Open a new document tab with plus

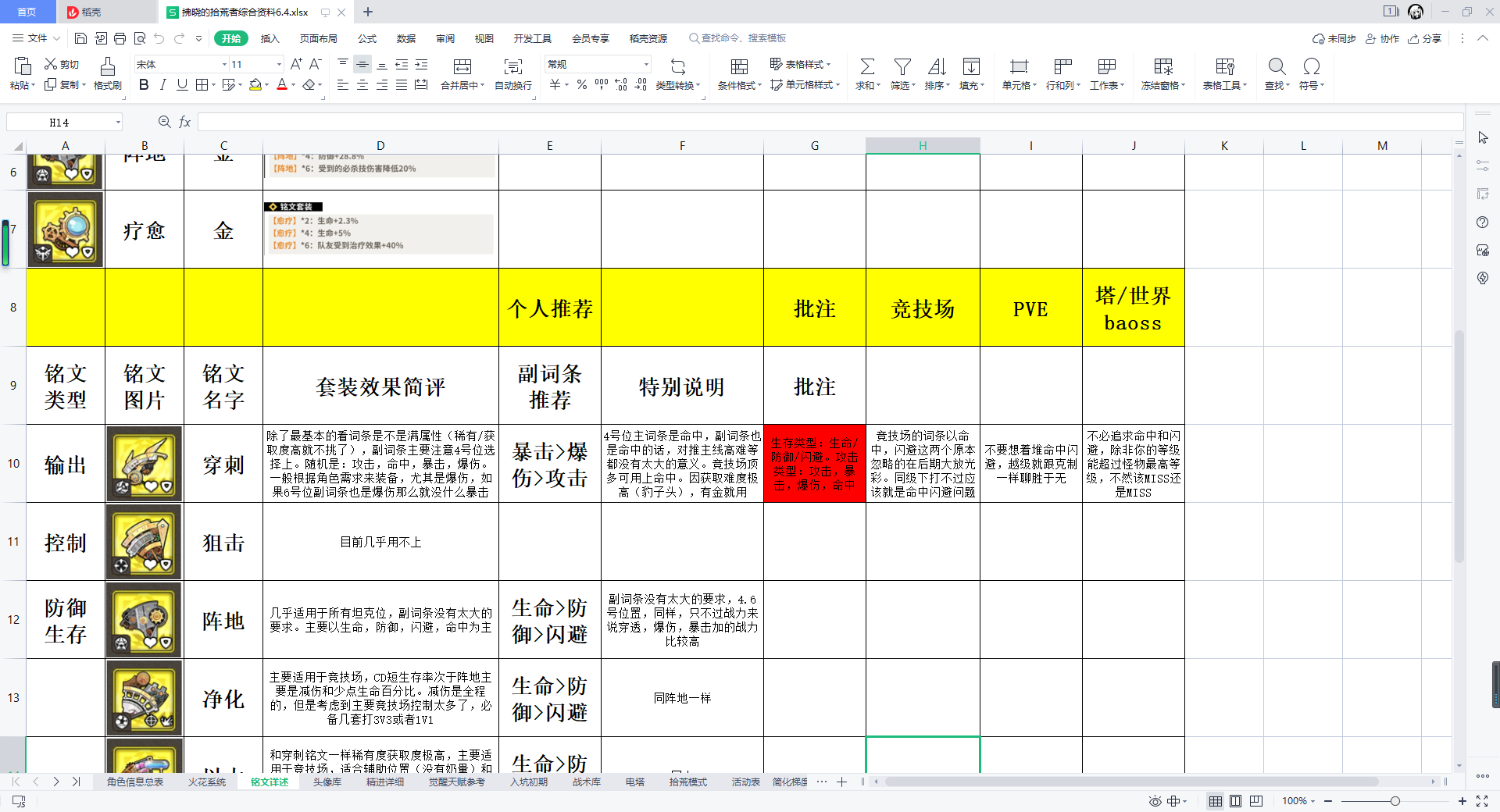(x=368, y=12)
